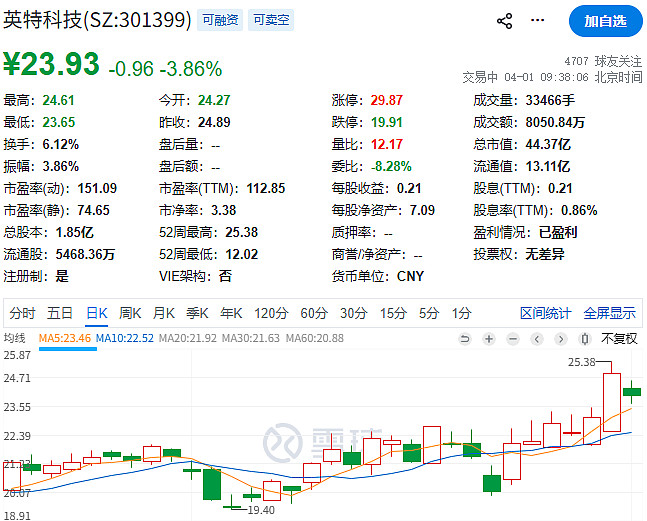Screen dimensions: 647x521
Task: Click the candlestick style icon
Action: [x=584, y=339]
